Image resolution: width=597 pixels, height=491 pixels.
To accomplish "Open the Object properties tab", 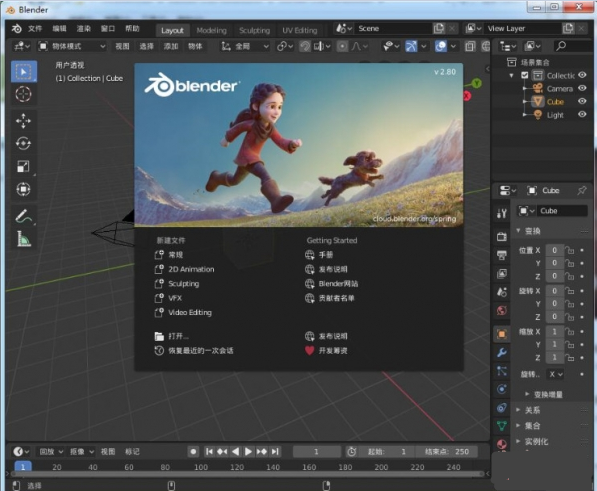I will [x=502, y=334].
